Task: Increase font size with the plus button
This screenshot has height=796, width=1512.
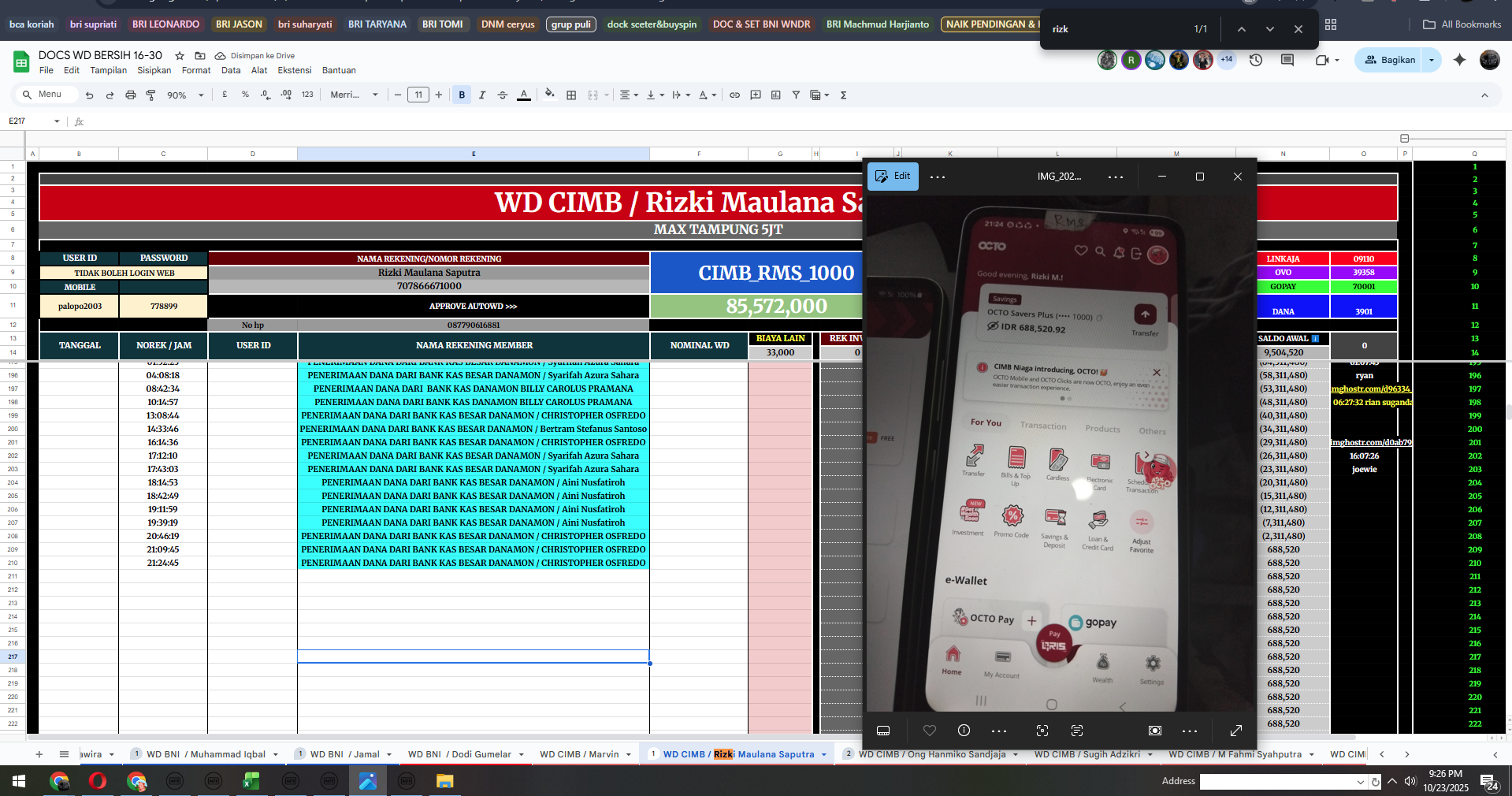Action: tap(439, 95)
